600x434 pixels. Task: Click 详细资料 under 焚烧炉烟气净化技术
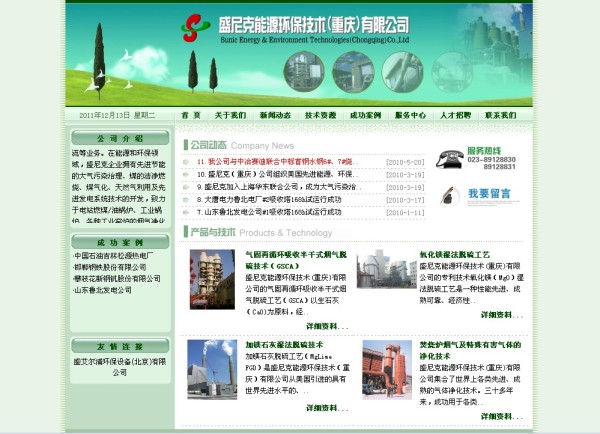tap(502, 416)
